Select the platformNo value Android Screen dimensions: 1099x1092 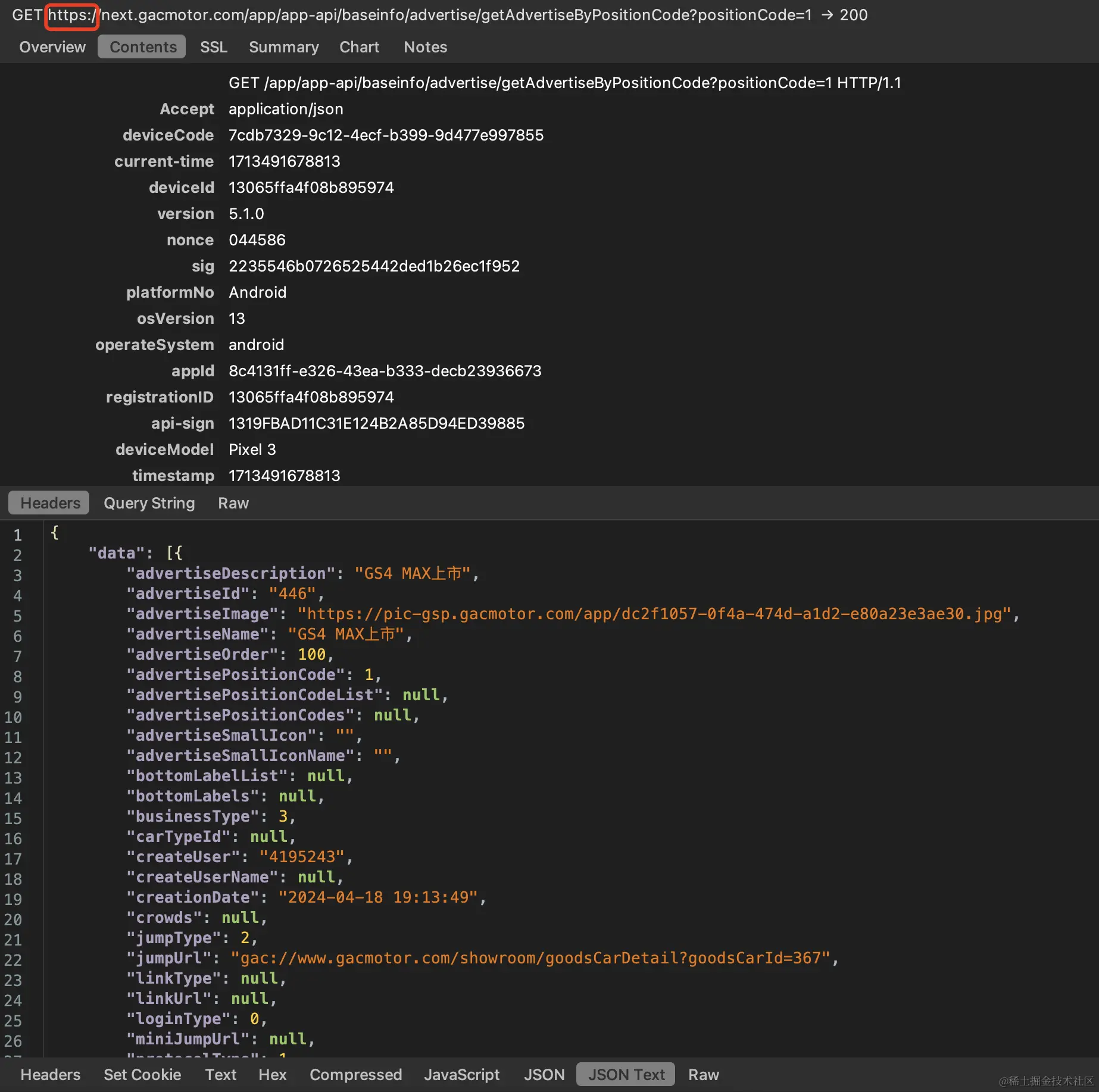point(257,292)
